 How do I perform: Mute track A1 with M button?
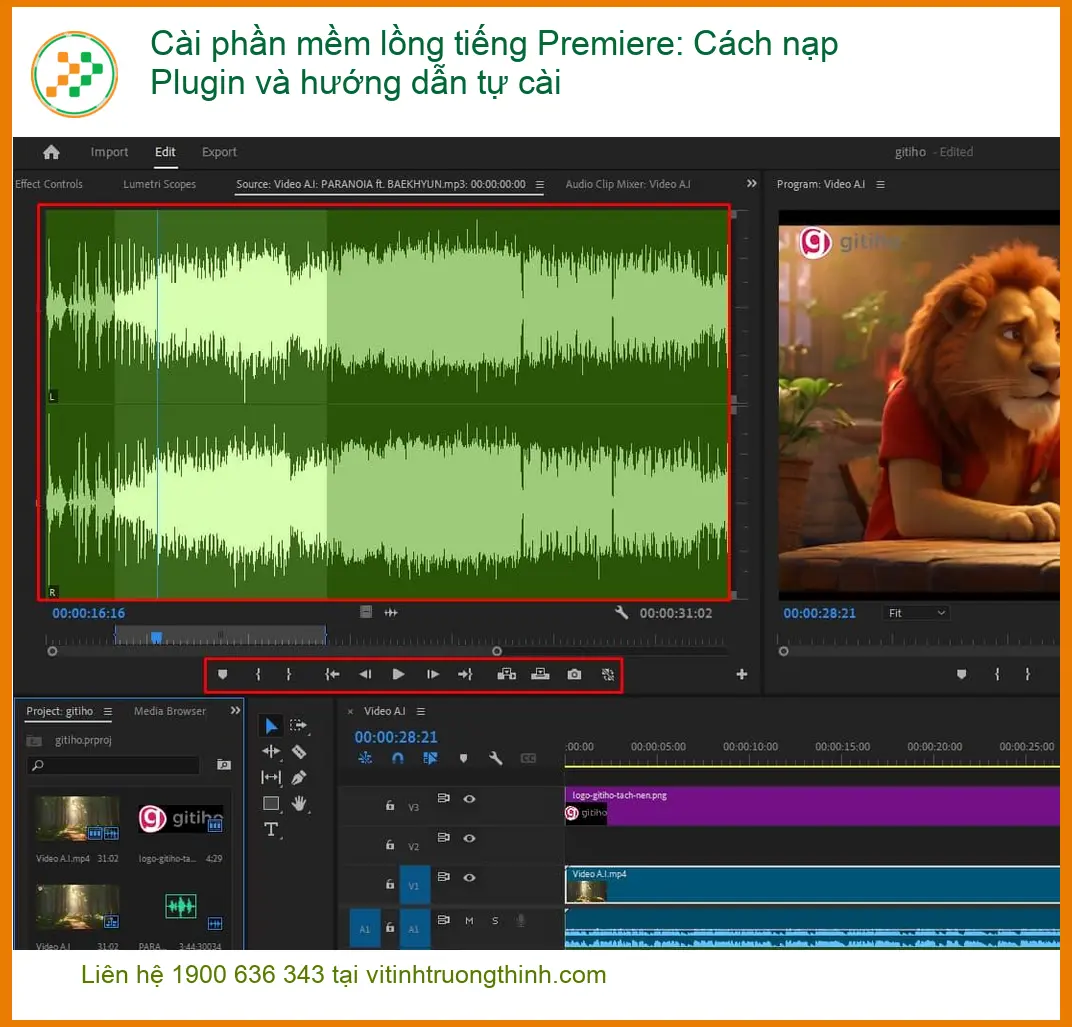click(469, 921)
